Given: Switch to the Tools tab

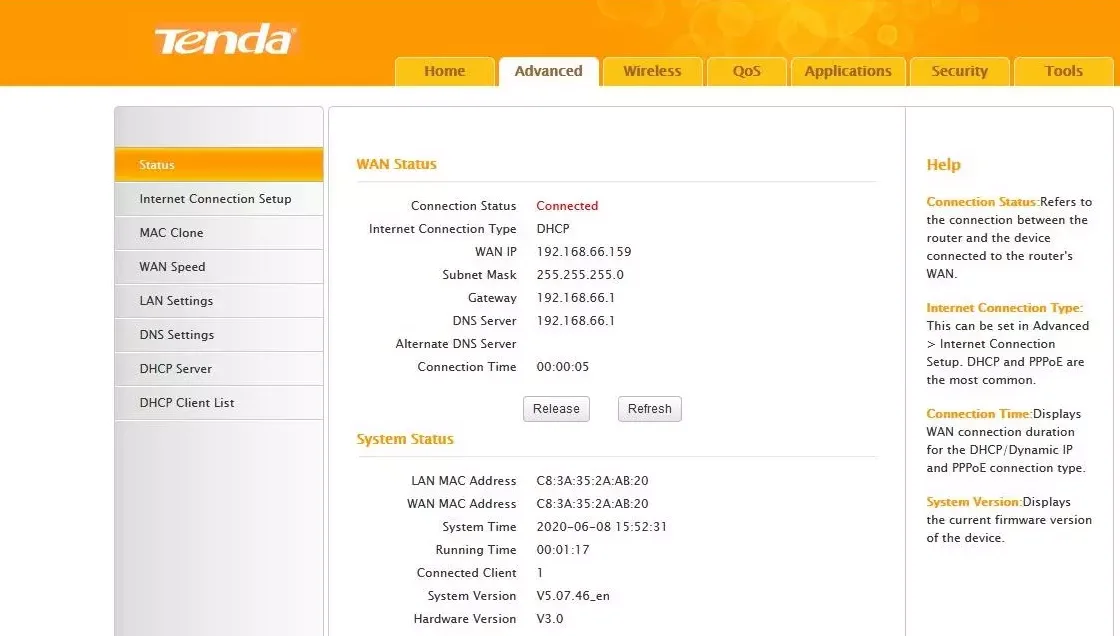Looking at the screenshot, I should tap(1063, 71).
